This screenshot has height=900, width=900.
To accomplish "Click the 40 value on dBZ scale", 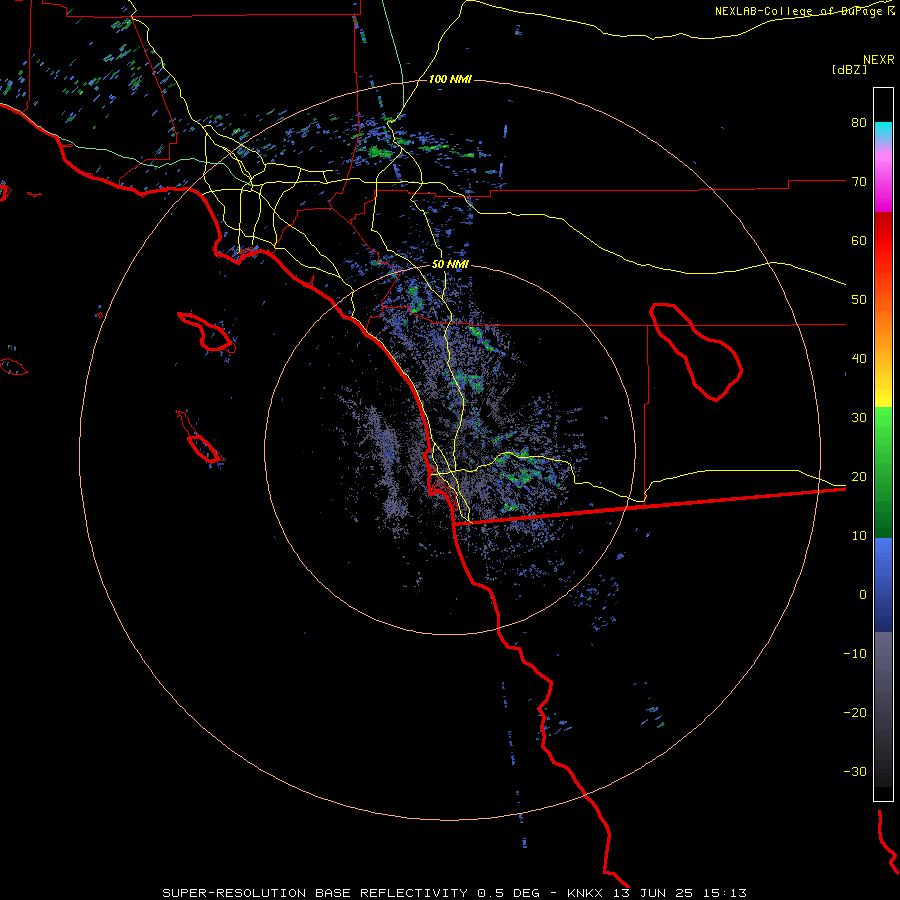I will (x=859, y=359).
